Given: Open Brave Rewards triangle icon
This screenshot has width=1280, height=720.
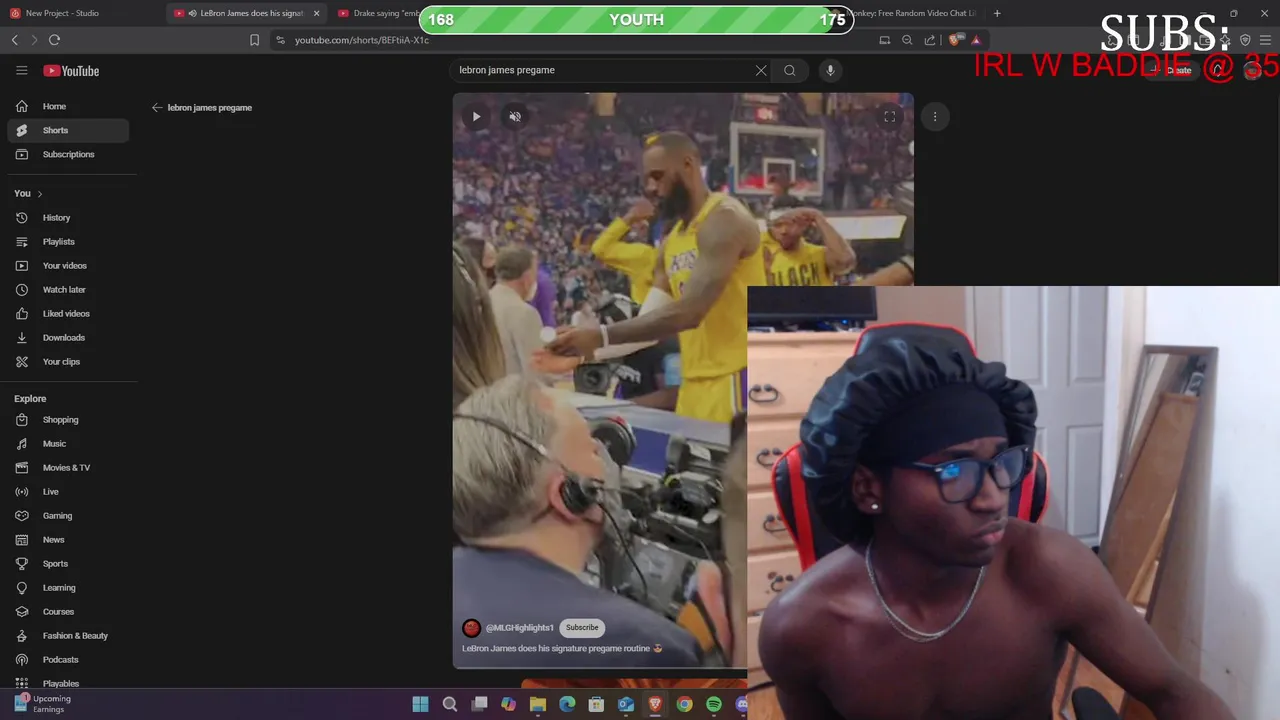Looking at the screenshot, I should pos(976,40).
